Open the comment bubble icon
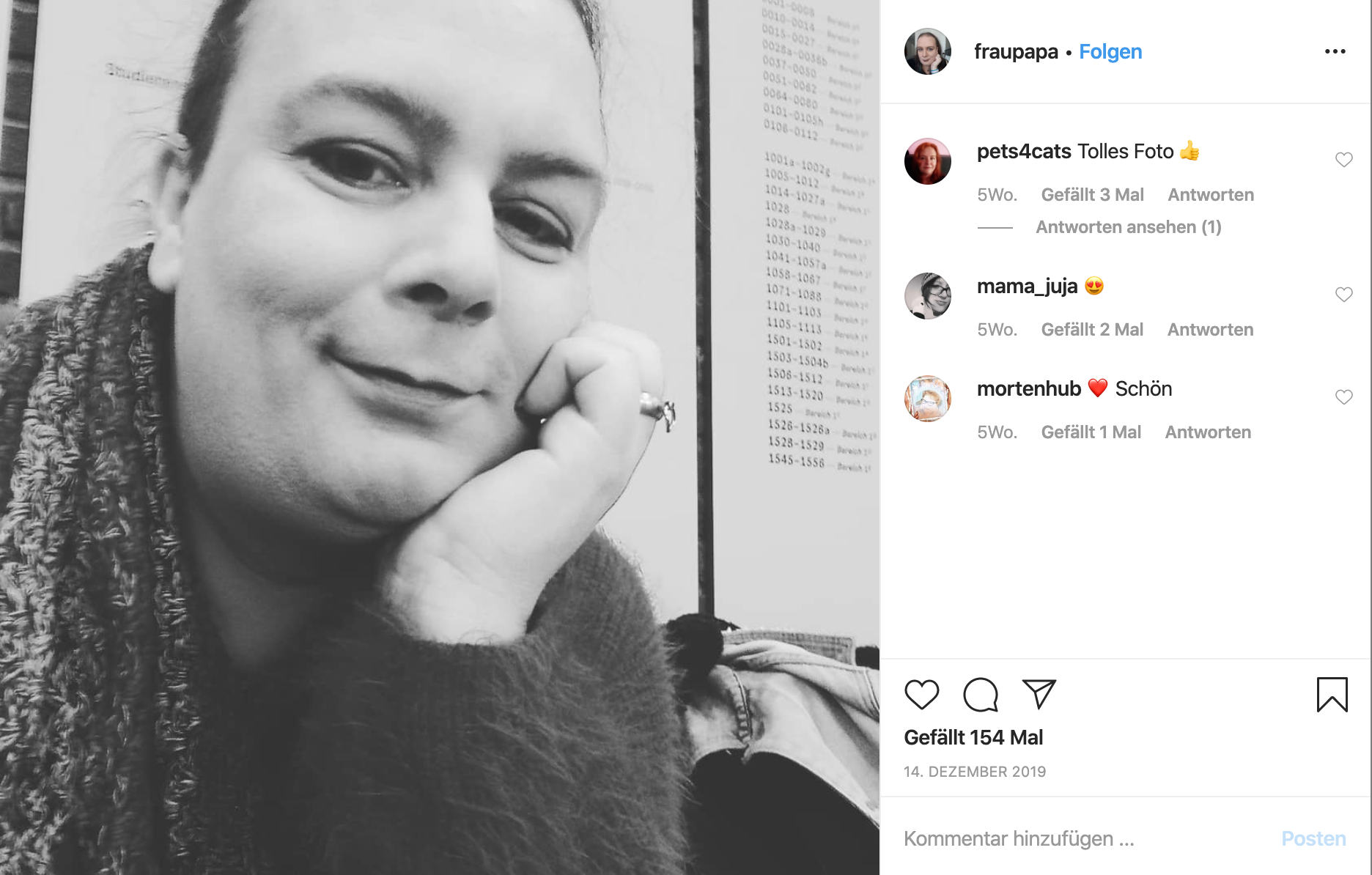 tap(981, 695)
